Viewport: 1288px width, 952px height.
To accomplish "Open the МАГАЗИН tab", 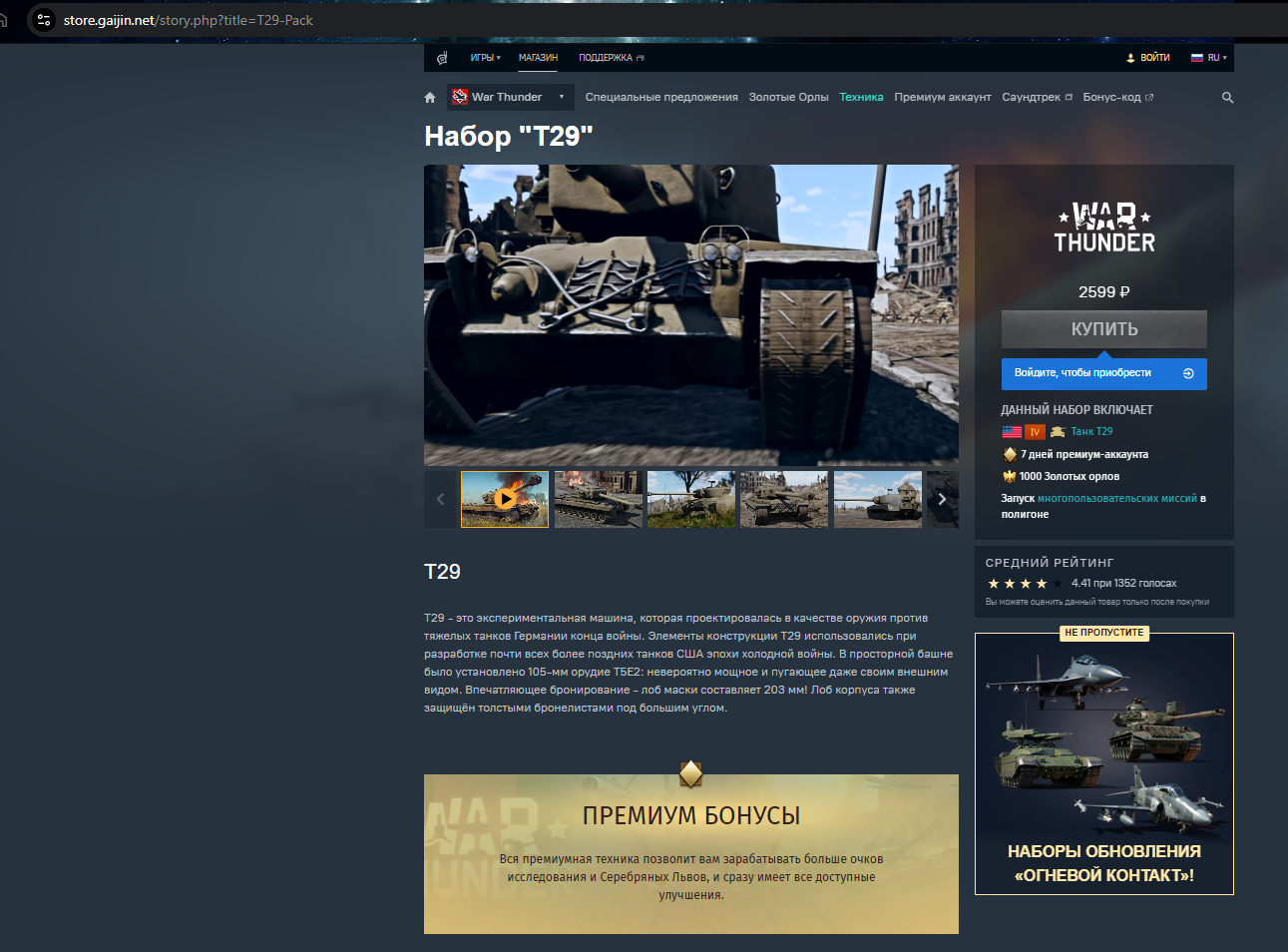I will [x=538, y=58].
